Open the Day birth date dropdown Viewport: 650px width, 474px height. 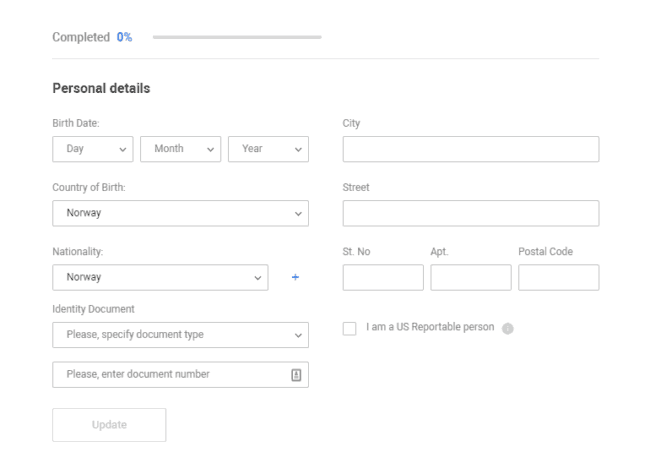(92, 149)
